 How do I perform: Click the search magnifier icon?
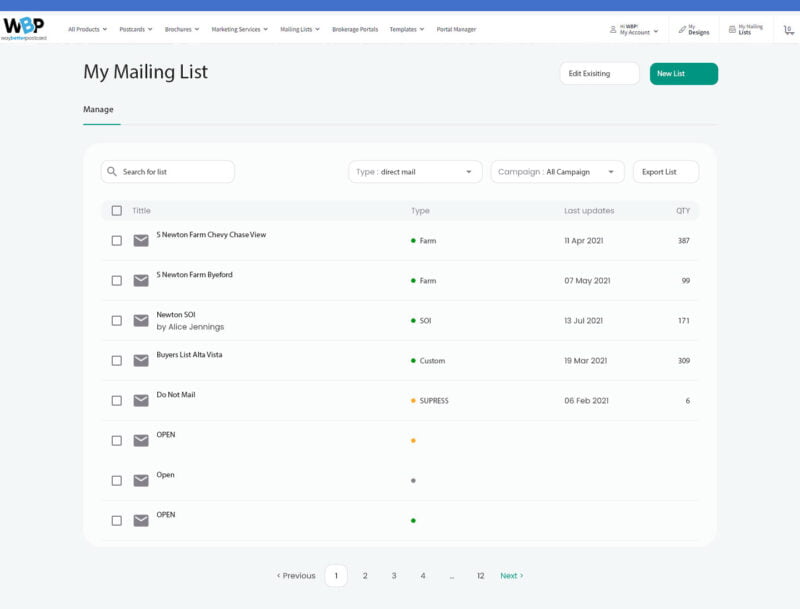[112, 171]
